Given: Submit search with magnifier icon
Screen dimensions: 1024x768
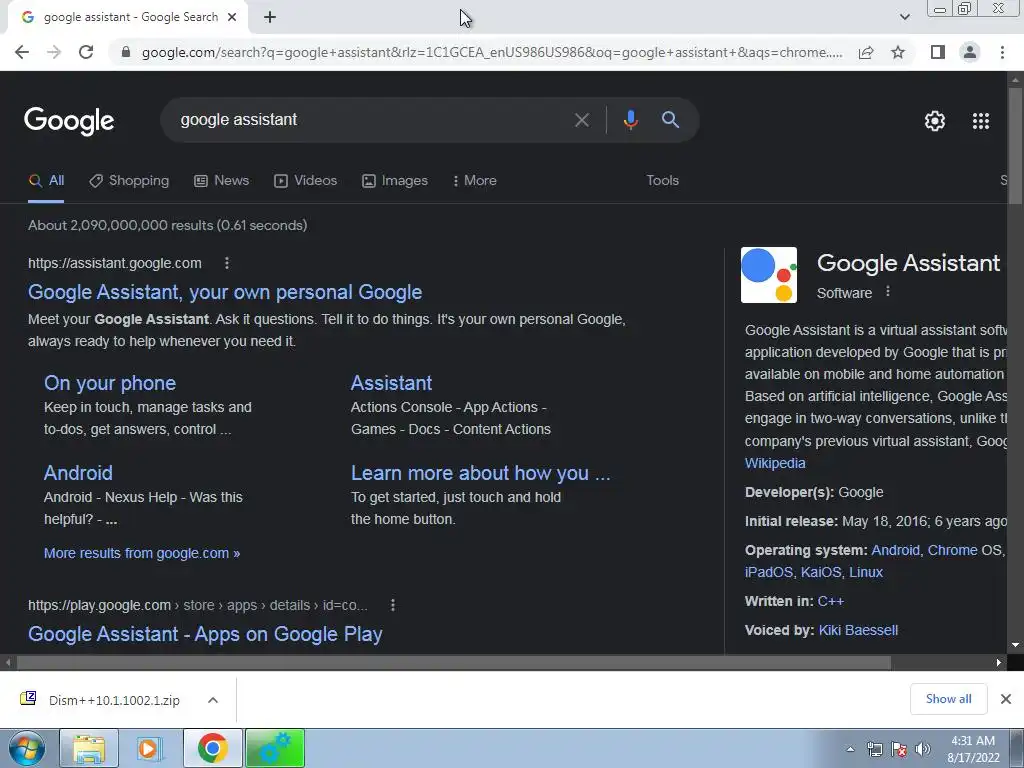Looking at the screenshot, I should point(671,120).
